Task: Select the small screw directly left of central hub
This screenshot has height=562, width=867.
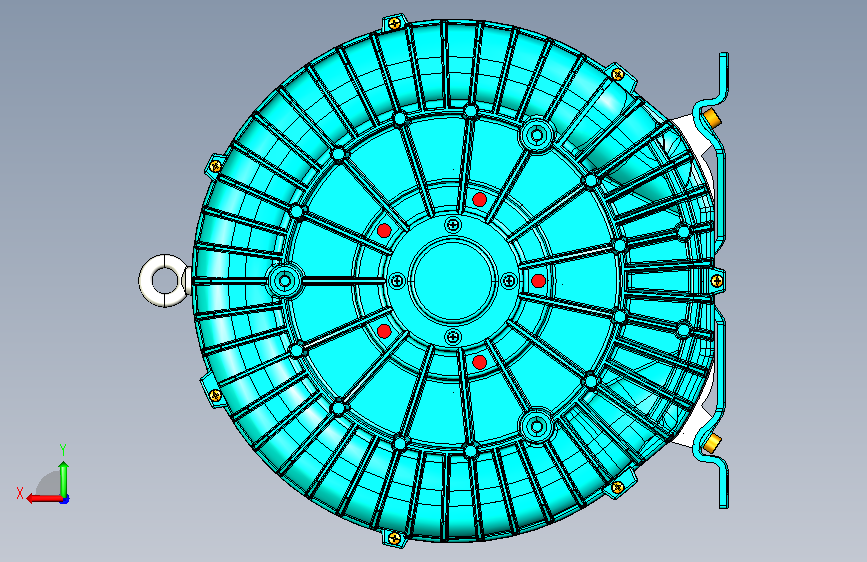Action: coord(396,280)
